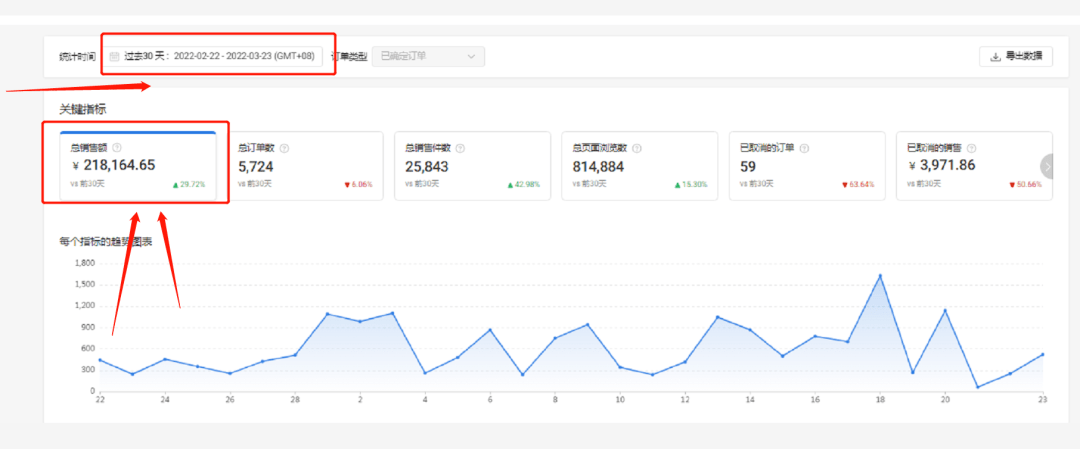Screen dimensions: 1080x449
Task: Click the 导出数据 export button
Action: point(1016,56)
